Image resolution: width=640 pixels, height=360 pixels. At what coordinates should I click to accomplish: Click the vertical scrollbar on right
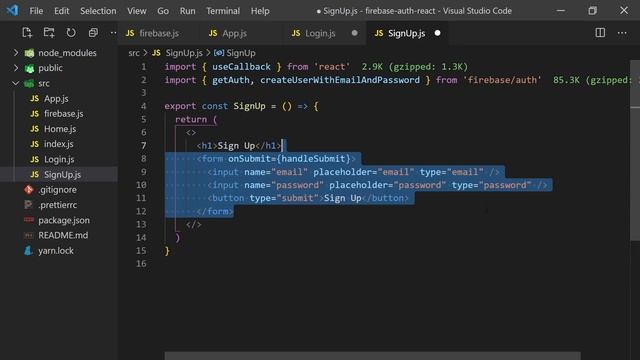(635, 151)
